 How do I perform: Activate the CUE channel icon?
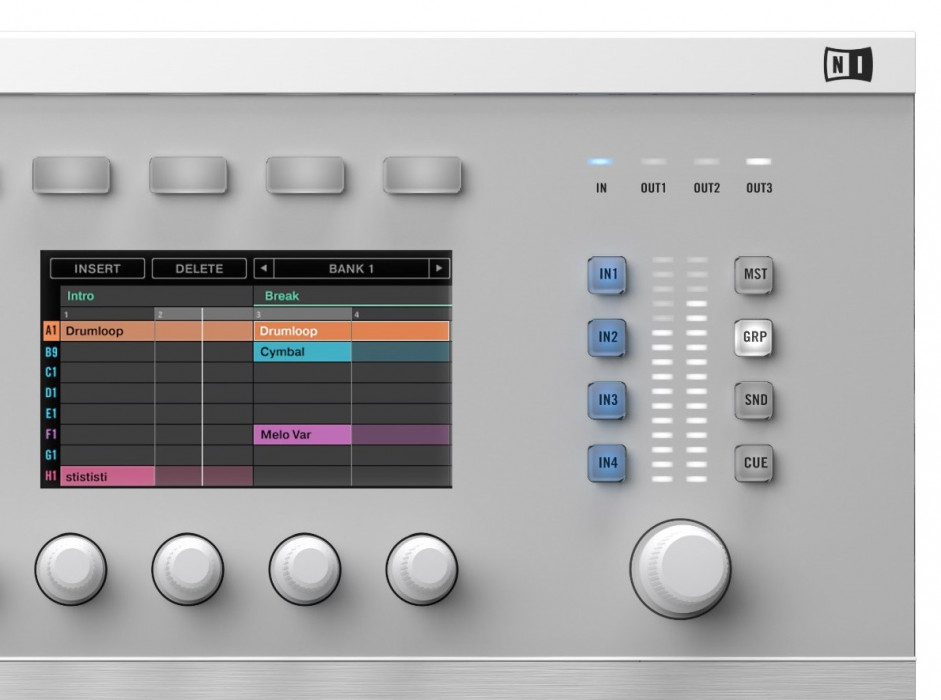(x=755, y=463)
